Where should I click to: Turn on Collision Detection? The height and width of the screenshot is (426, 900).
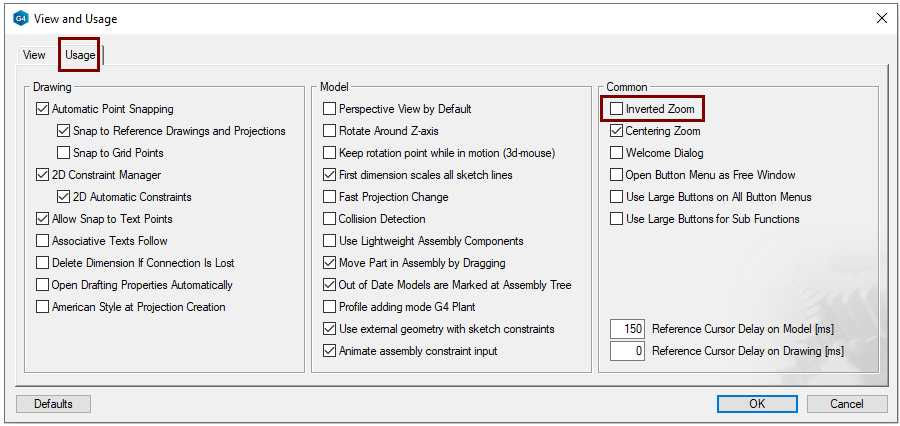pyautogui.click(x=330, y=219)
